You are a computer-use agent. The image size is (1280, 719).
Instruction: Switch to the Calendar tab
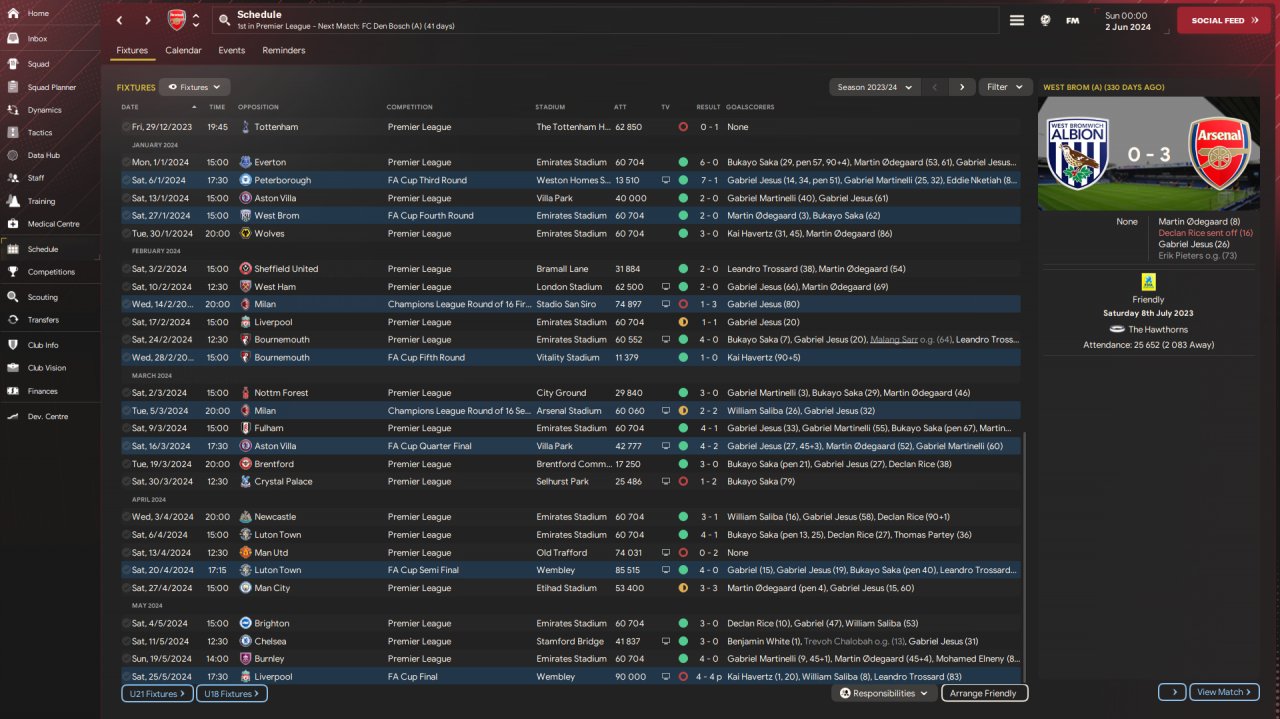click(x=183, y=50)
